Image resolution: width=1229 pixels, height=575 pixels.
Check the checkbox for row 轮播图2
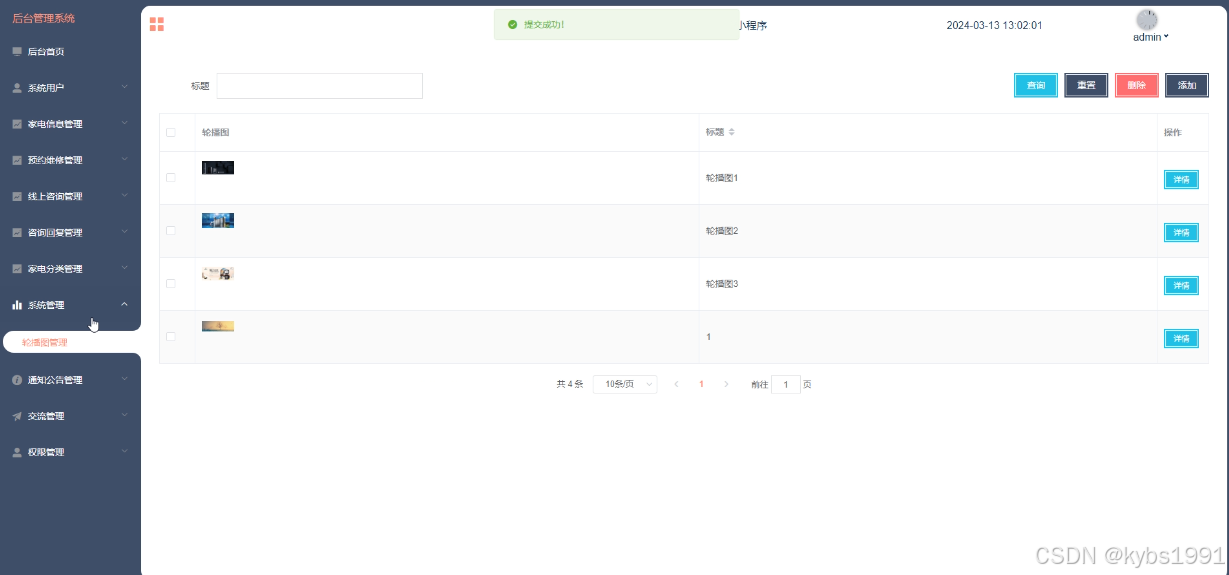click(x=170, y=230)
